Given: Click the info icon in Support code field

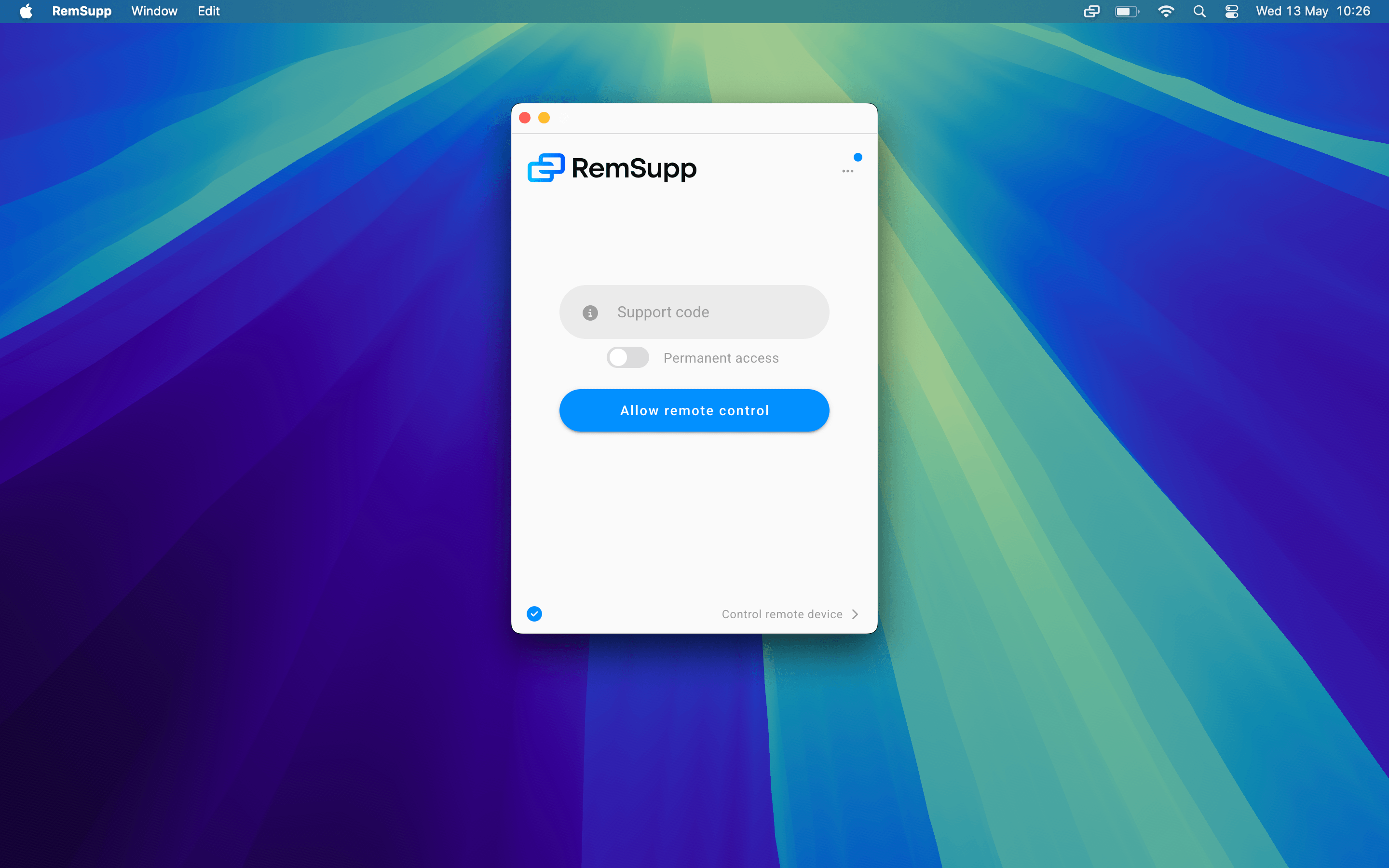Looking at the screenshot, I should 590,312.
